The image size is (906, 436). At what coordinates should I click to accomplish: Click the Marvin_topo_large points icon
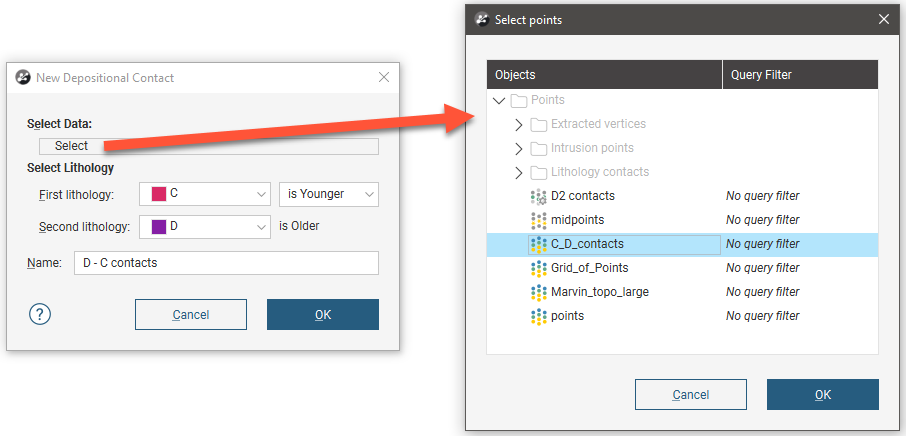point(537,292)
